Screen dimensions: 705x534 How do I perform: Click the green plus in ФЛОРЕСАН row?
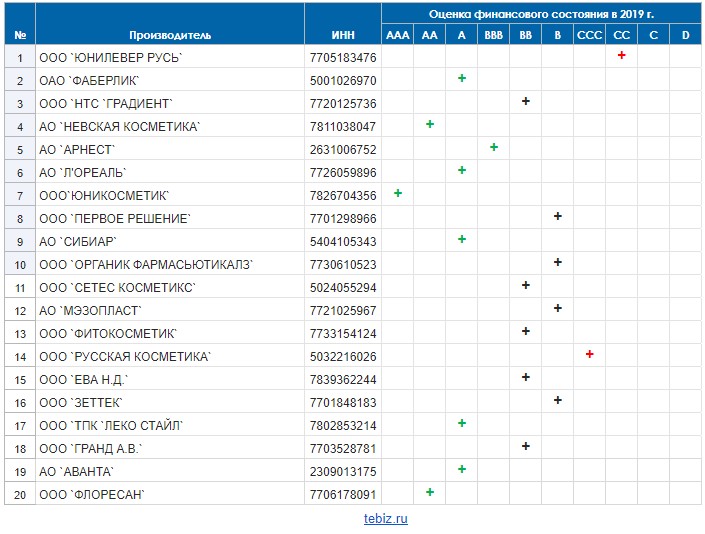[x=430, y=492]
